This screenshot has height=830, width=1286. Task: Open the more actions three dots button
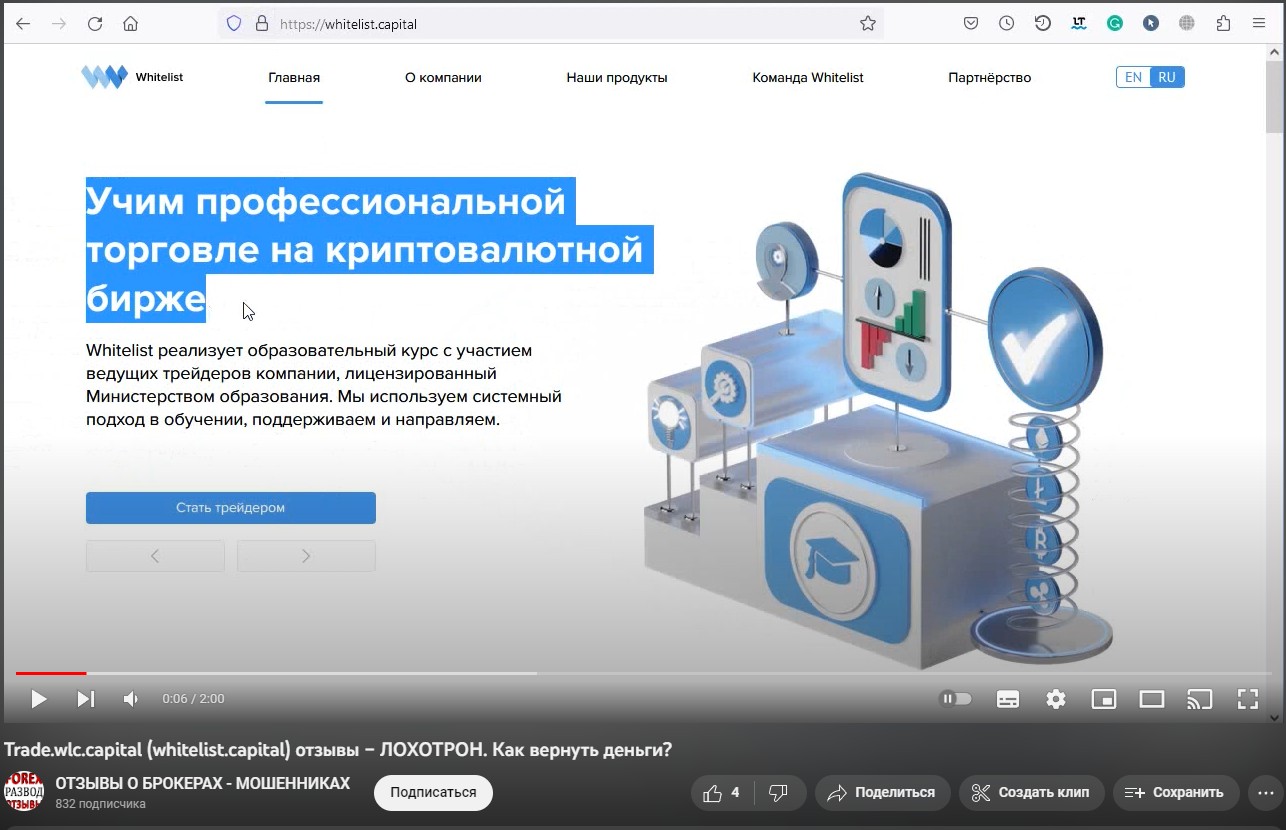tap(1265, 792)
